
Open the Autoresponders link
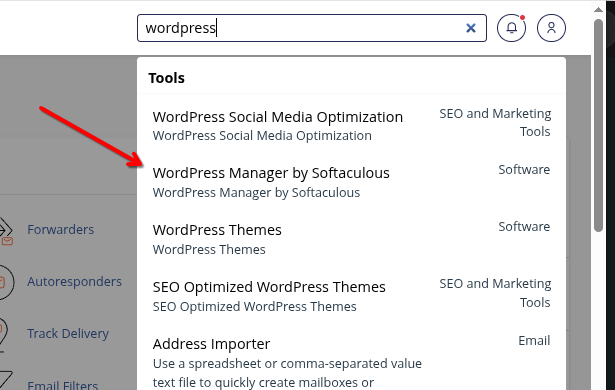(75, 281)
